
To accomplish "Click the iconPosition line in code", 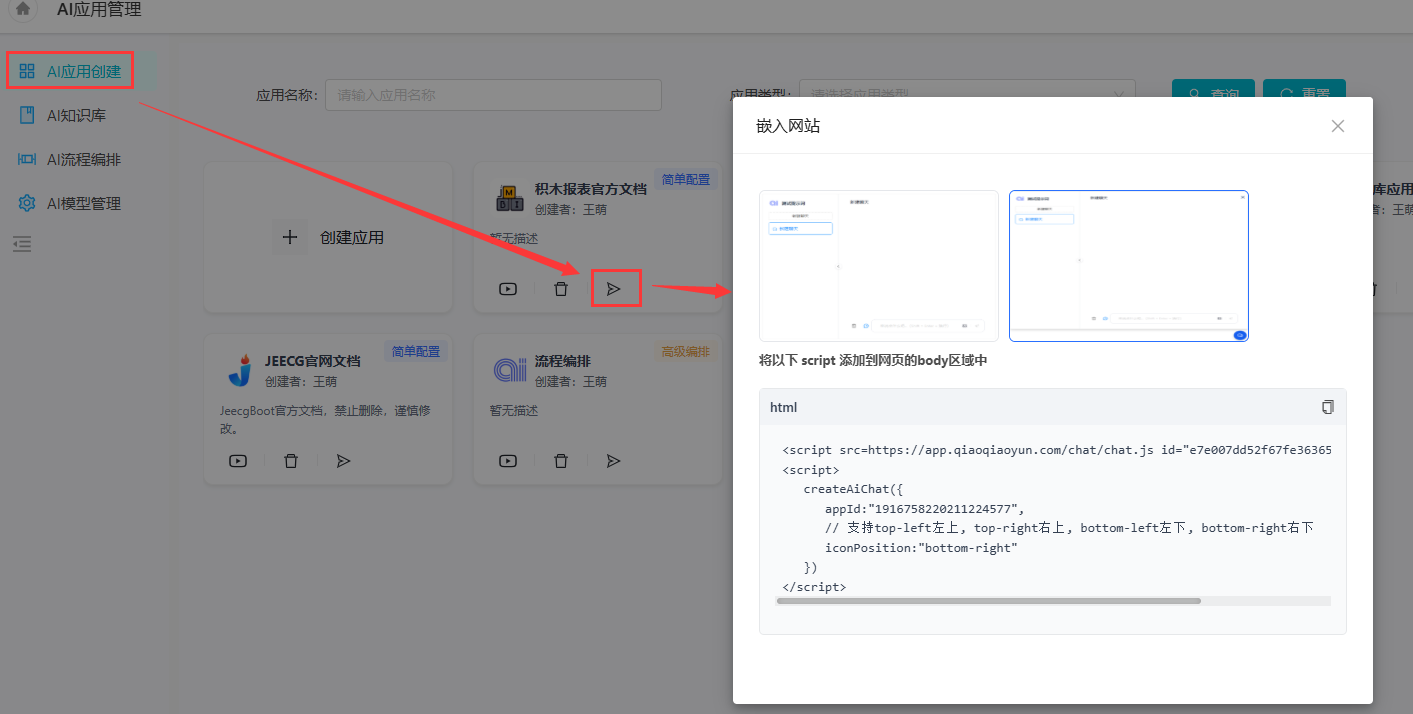I will 921,548.
